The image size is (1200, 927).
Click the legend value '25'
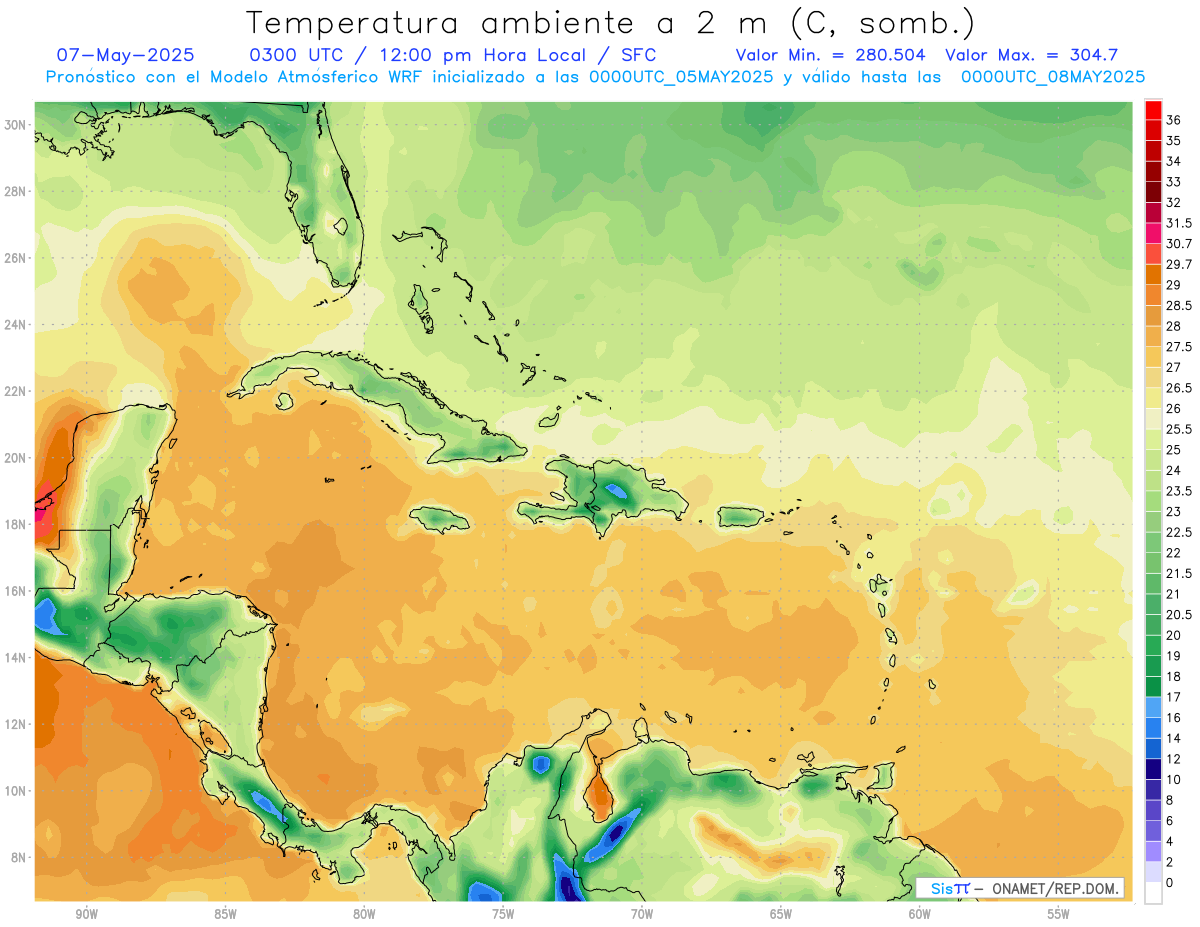(x=1174, y=450)
